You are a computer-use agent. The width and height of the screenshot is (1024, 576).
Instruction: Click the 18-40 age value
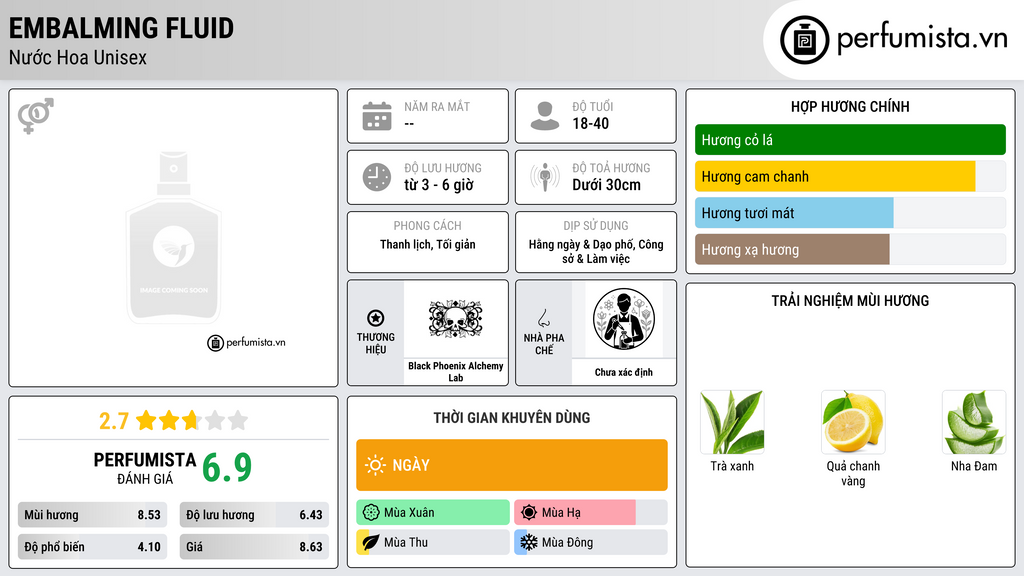(x=590, y=123)
